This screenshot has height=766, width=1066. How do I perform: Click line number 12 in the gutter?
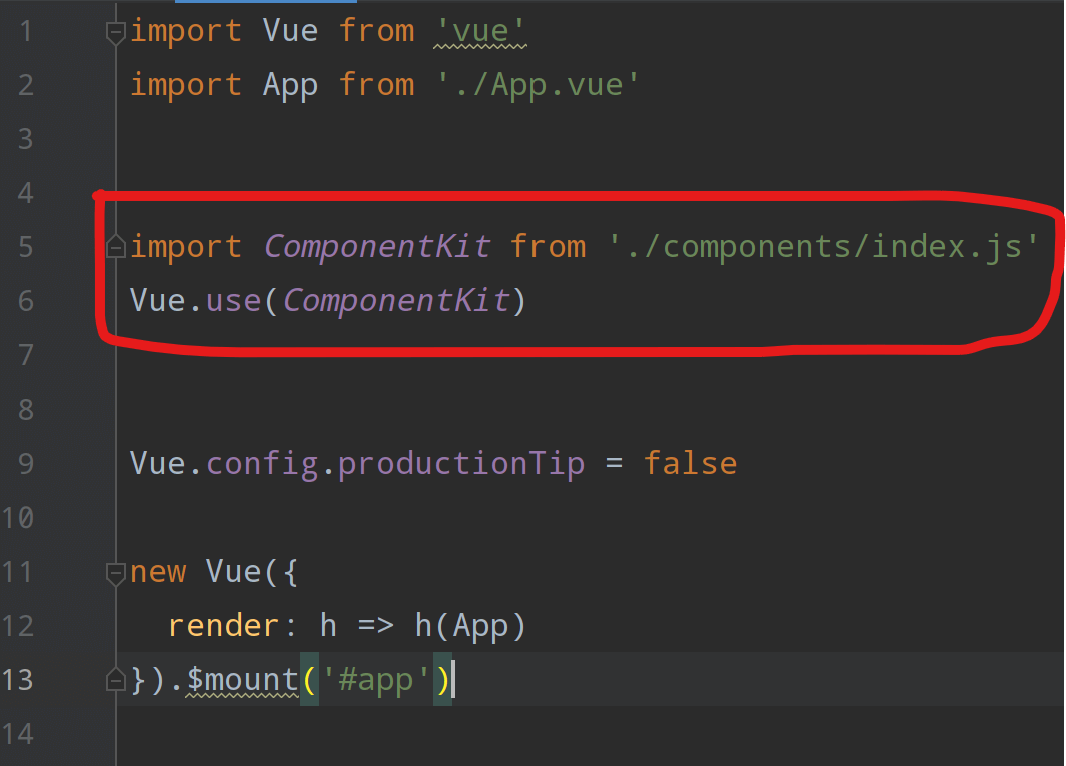[18, 626]
